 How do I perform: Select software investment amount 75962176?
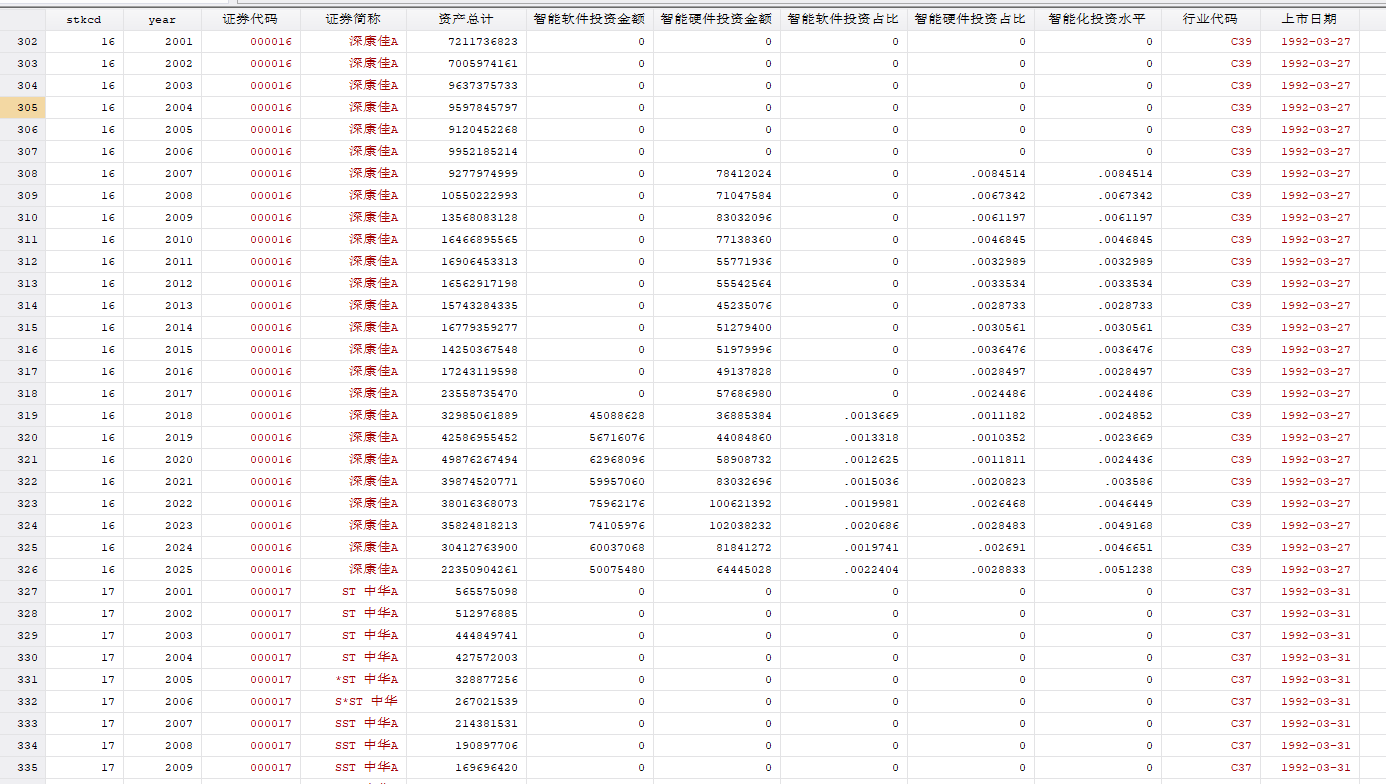click(x=589, y=503)
